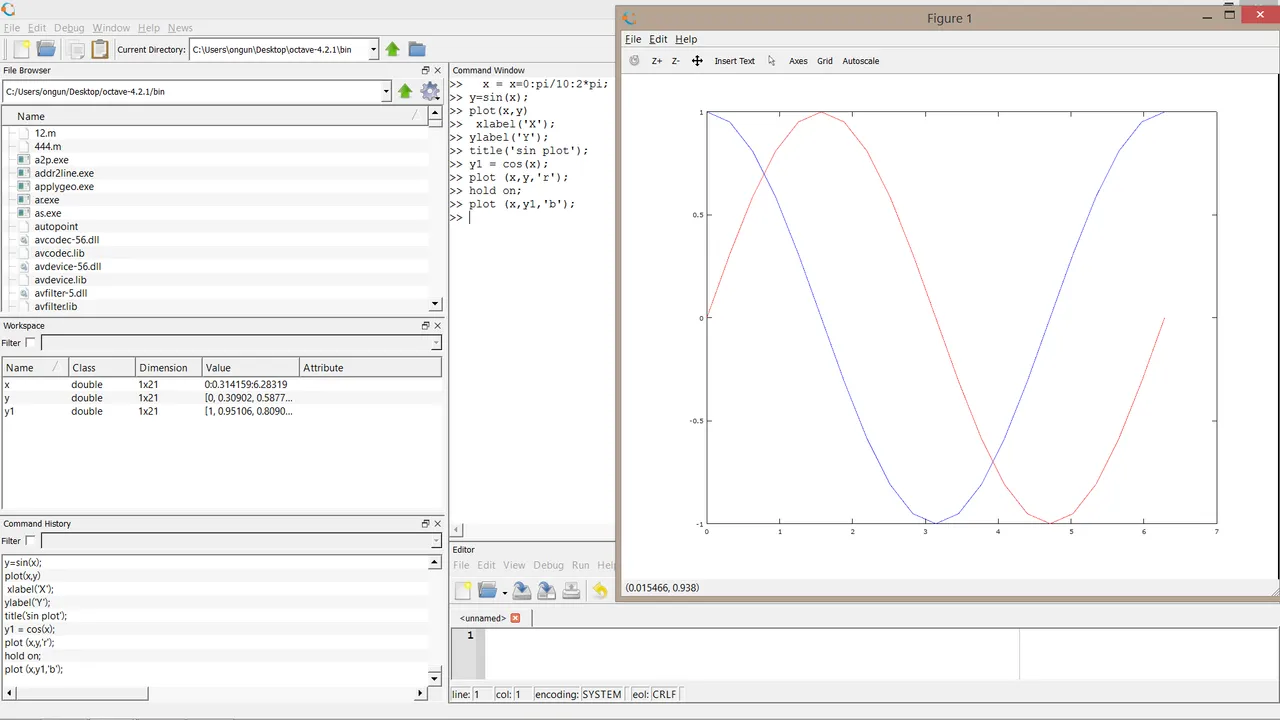The height and width of the screenshot is (720, 1280).
Task: Print file from Editor toolbar
Action: click(x=571, y=591)
